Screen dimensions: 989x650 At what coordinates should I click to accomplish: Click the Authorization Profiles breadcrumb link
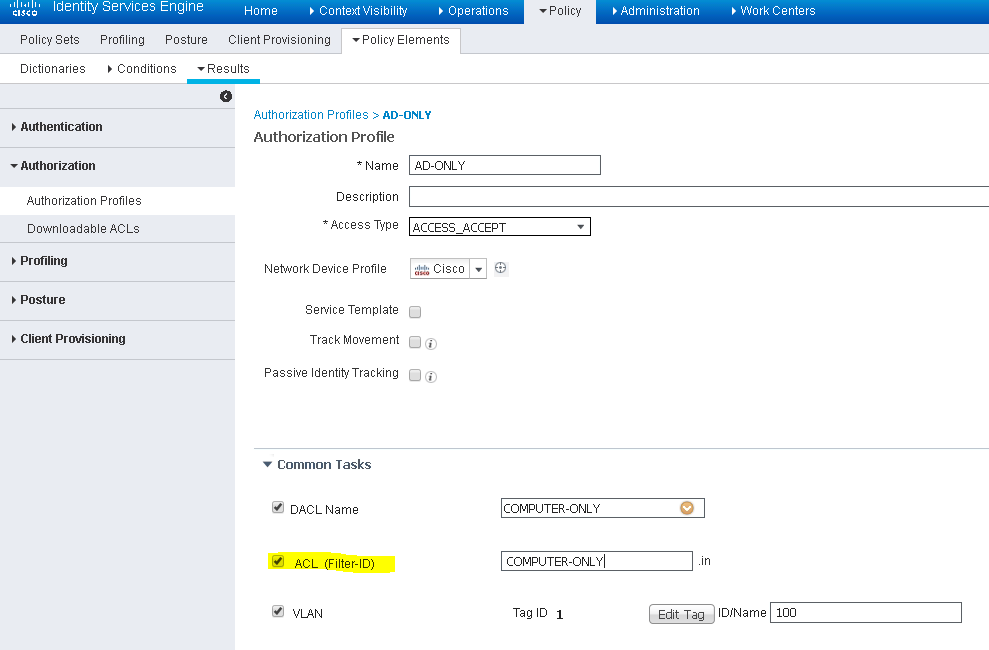311,115
